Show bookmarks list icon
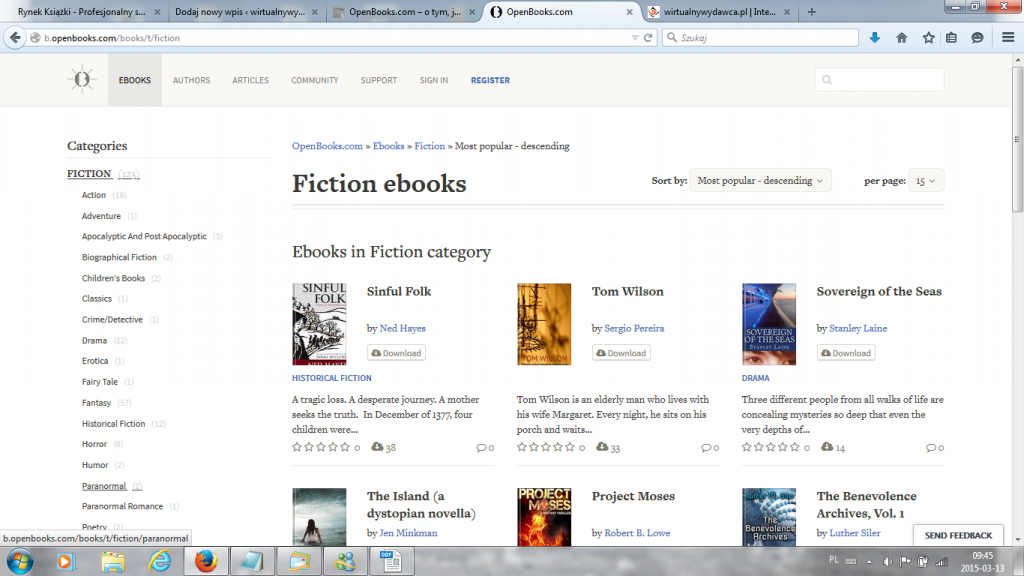Image resolution: width=1024 pixels, height=576 pixels. (952, 38)
